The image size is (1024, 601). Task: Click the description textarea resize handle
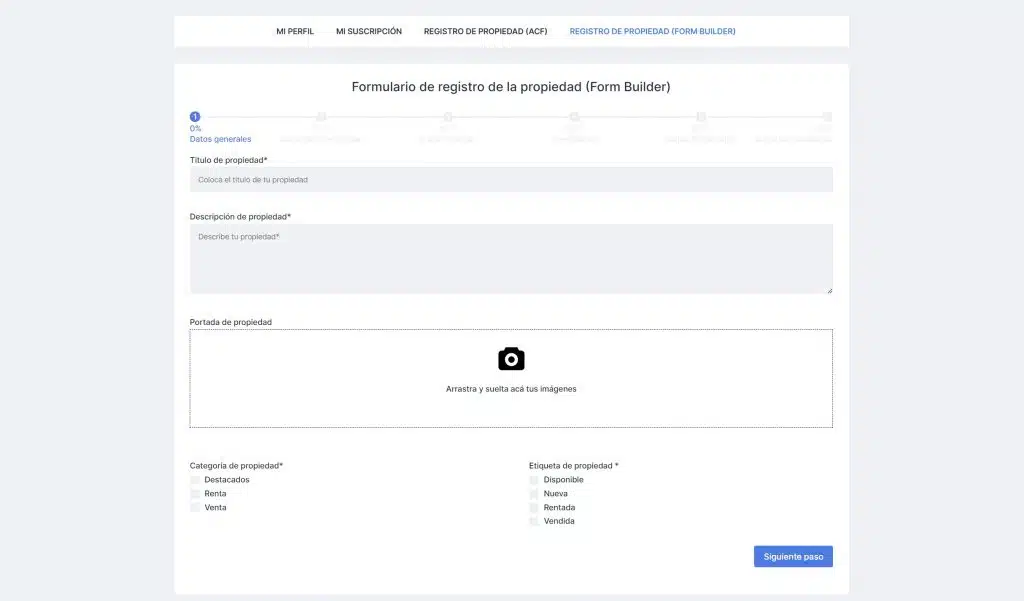pyautogui.click(x=829, y=290)
